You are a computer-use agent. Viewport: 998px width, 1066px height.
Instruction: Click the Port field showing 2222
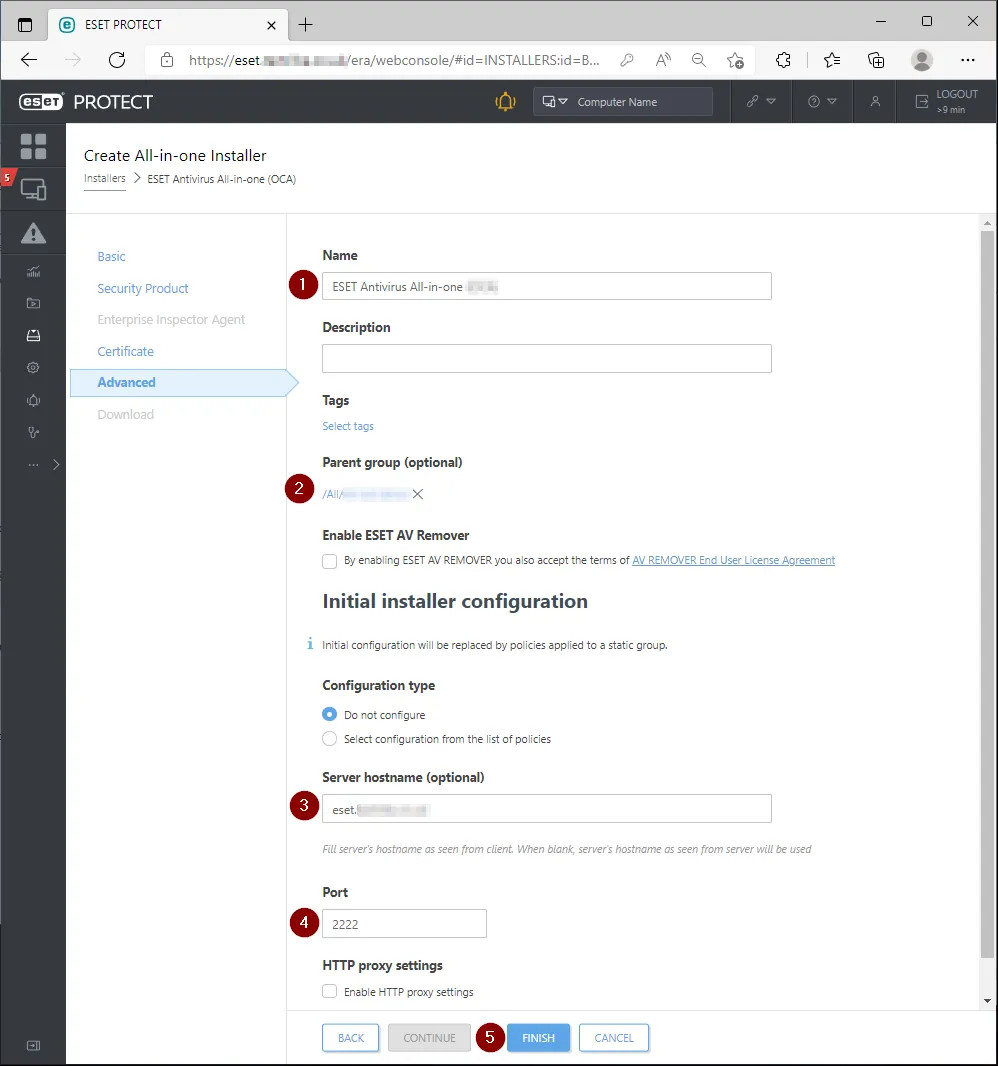(x=405, y=924)
